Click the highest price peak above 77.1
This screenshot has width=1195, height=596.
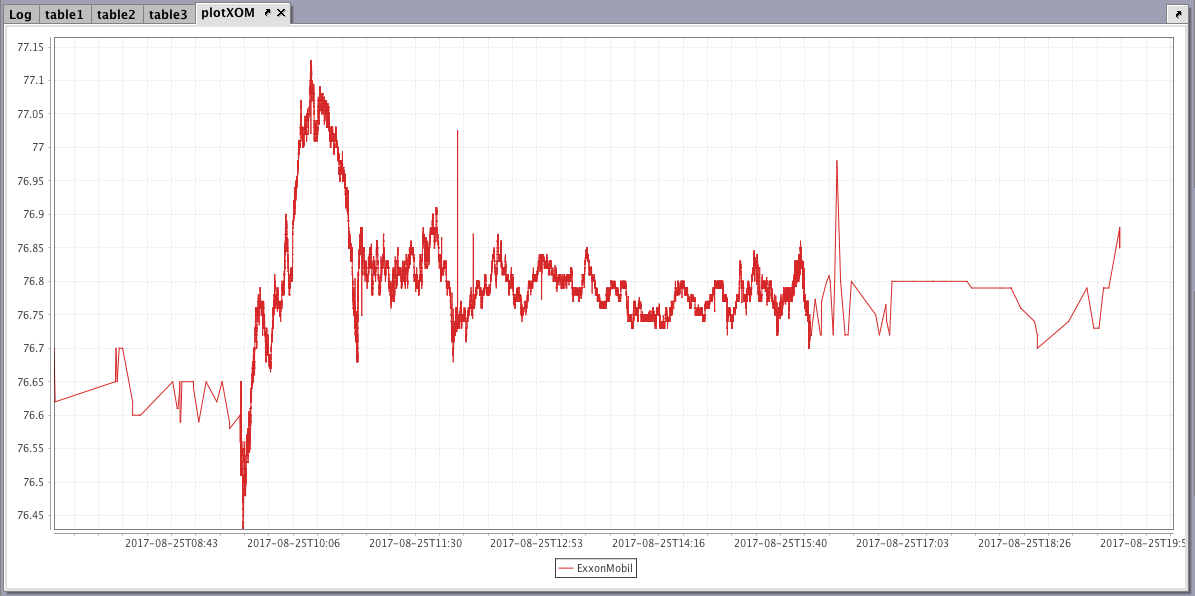[x=311, y=62]
